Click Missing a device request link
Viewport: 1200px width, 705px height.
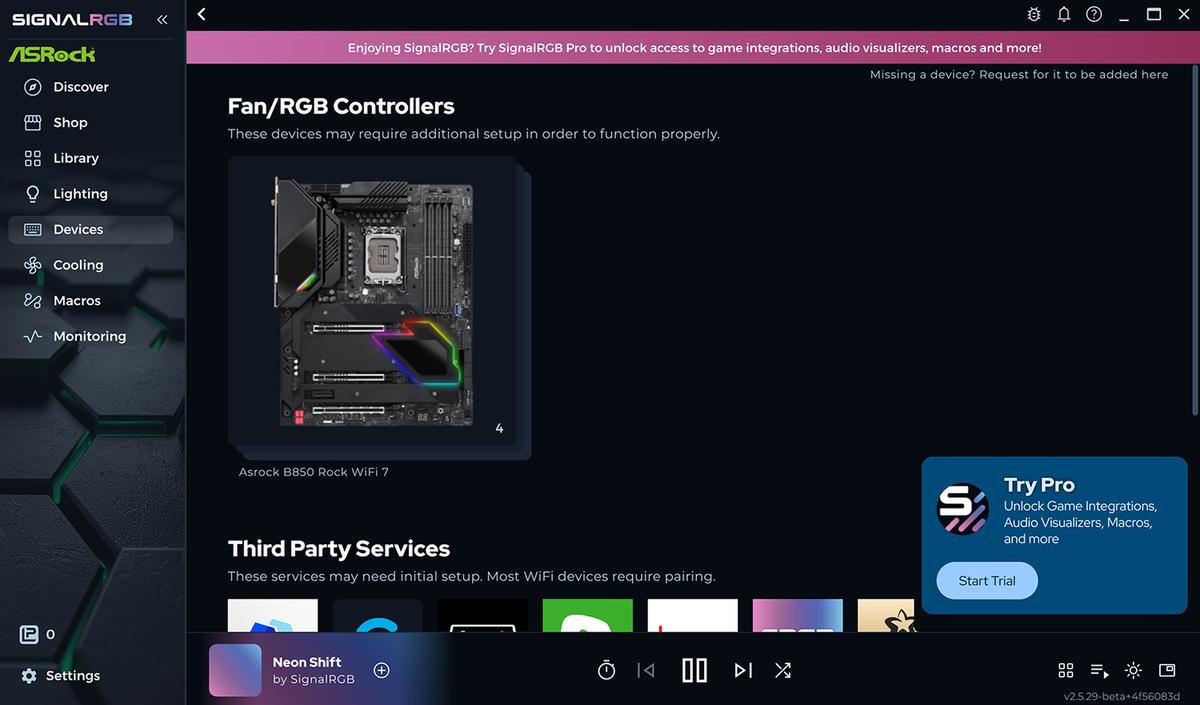(x=1019, y=75)
